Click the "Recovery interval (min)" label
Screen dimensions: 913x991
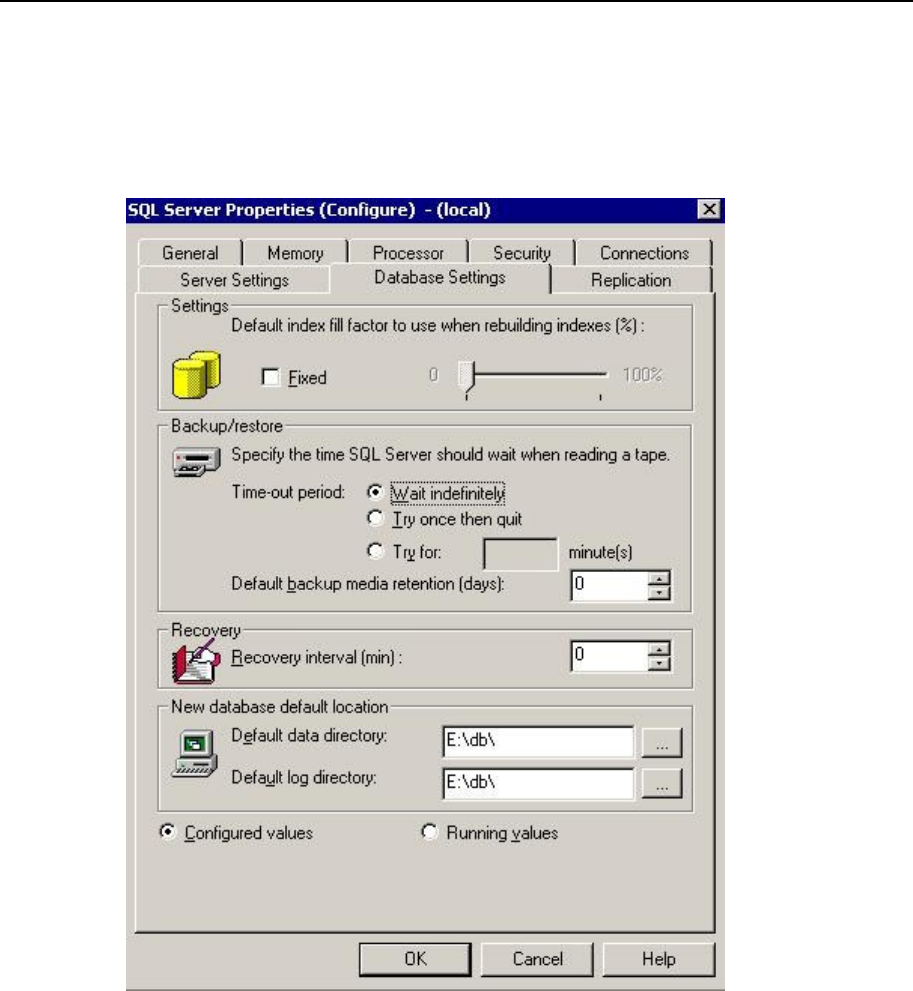tap(317, 657)
